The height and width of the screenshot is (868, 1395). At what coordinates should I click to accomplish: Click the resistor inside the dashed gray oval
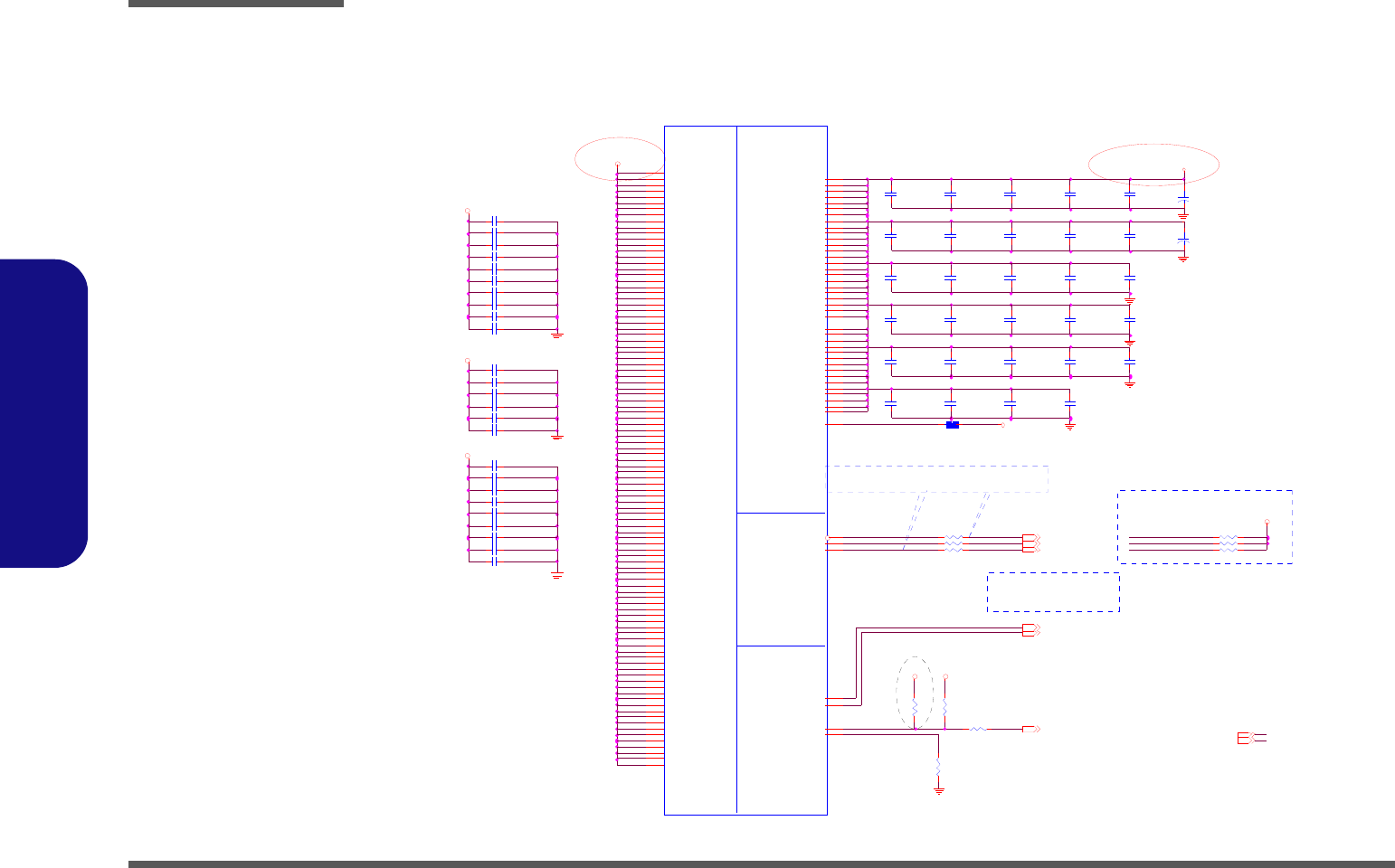(915, 706)
